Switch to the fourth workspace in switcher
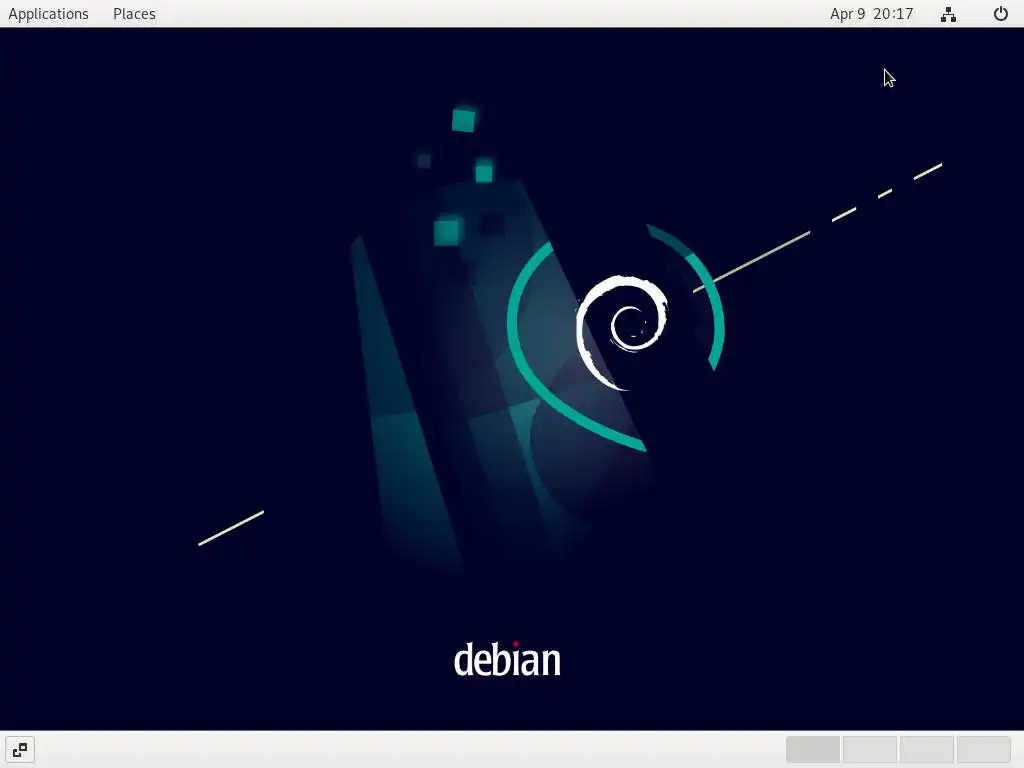The height and width of the screenshot is (768, 1024). click(983, 750)
